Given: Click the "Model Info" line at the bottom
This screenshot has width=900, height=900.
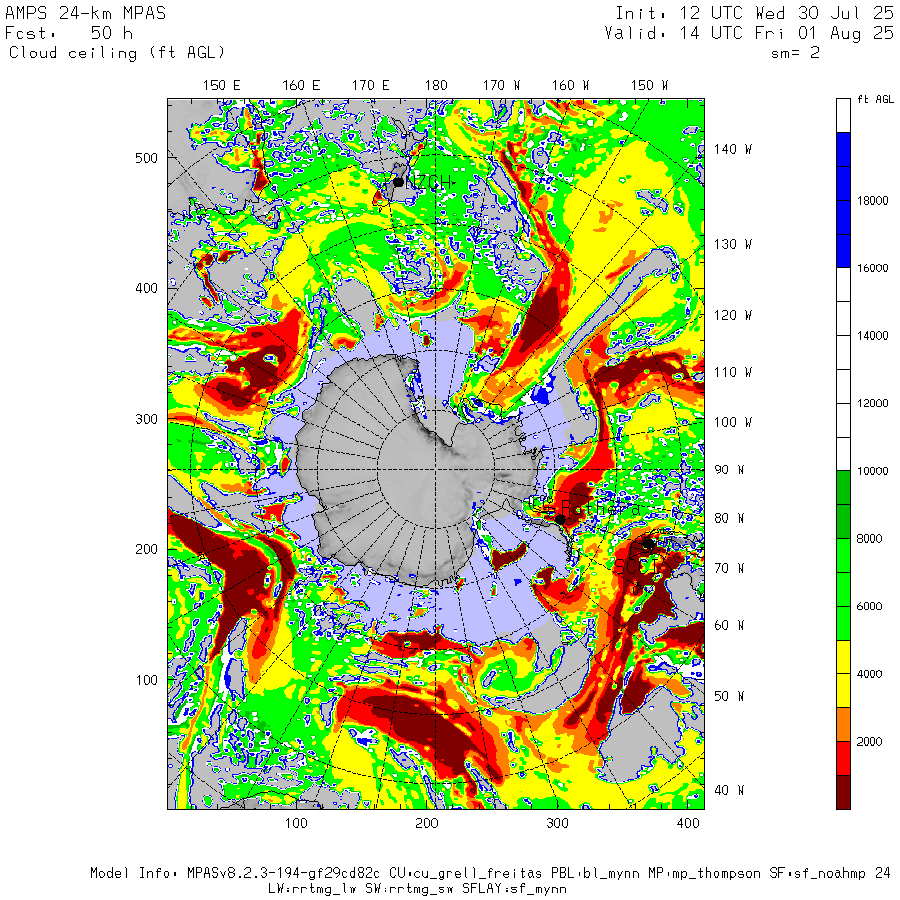Looking at the screenshot, I should 490,874.
